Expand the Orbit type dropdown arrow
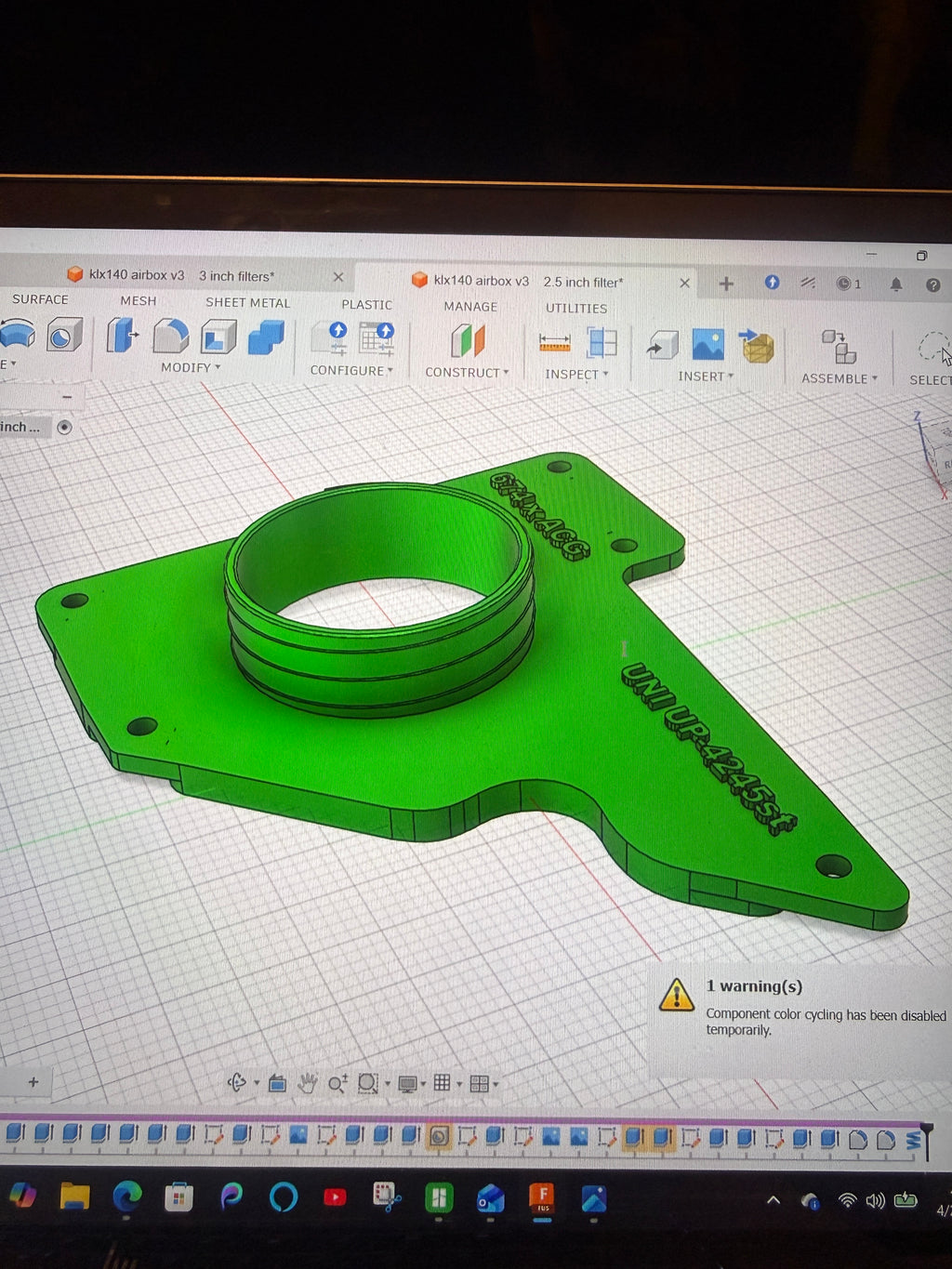The height and width of the screenshot is (1269, 952). 257,1083
